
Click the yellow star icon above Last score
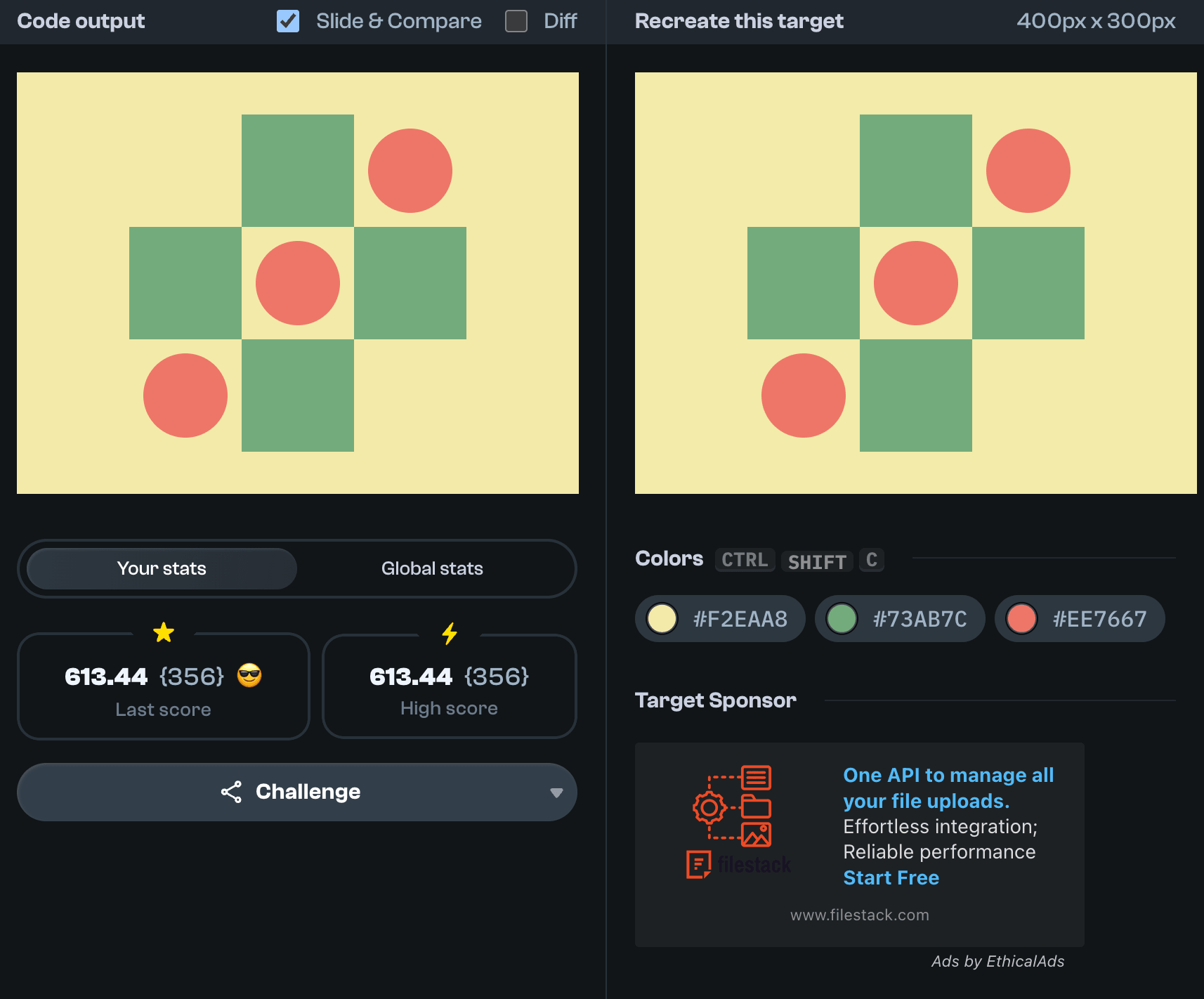pos(164,632)
